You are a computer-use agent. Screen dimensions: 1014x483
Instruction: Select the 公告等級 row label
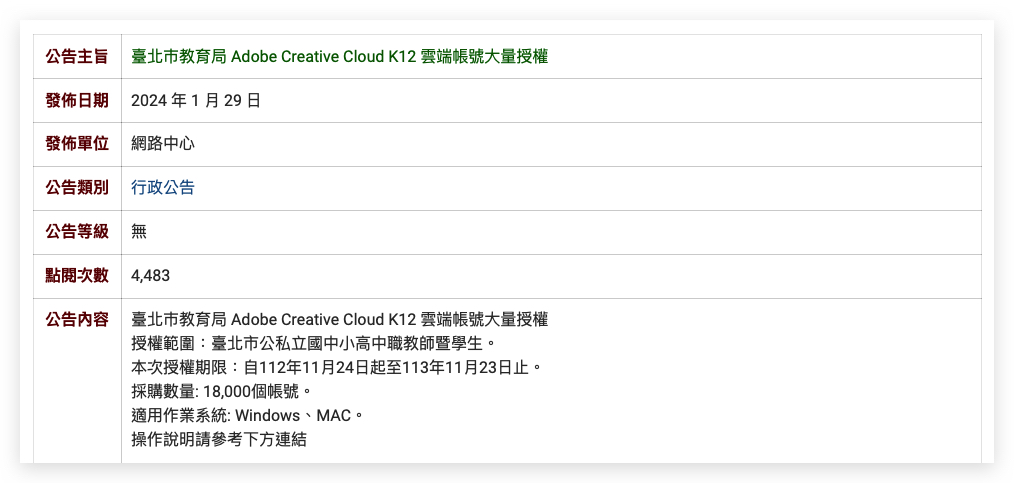point(77,231)
